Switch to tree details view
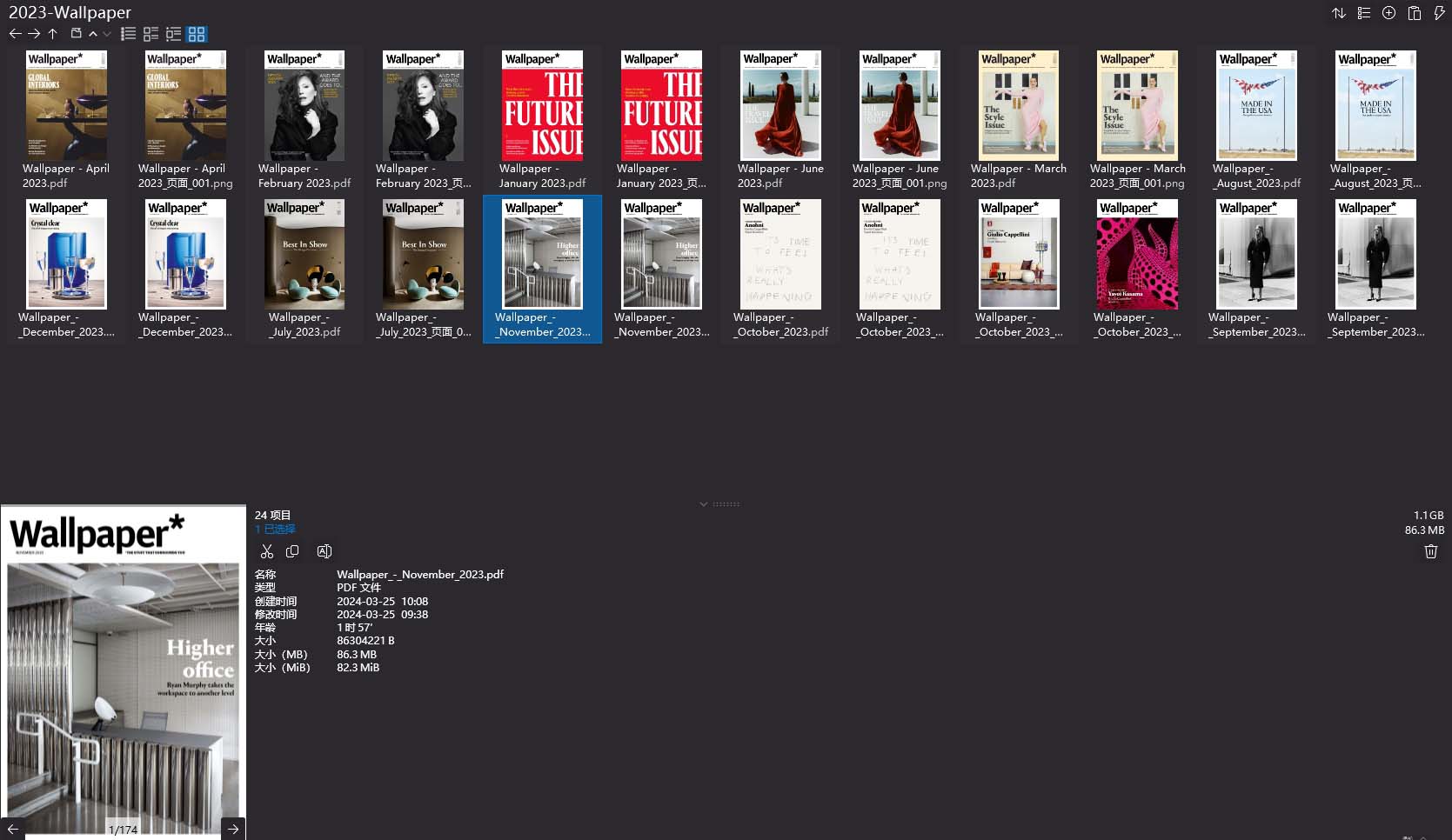Screen dimensions: 1452x840 tap(173, 34)
